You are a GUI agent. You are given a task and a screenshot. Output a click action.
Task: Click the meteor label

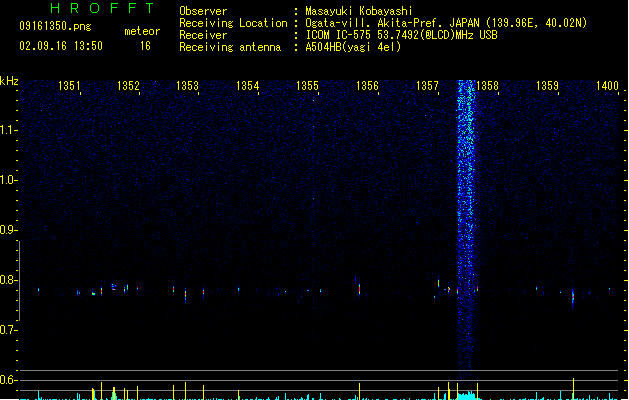(x=142, y=31)
